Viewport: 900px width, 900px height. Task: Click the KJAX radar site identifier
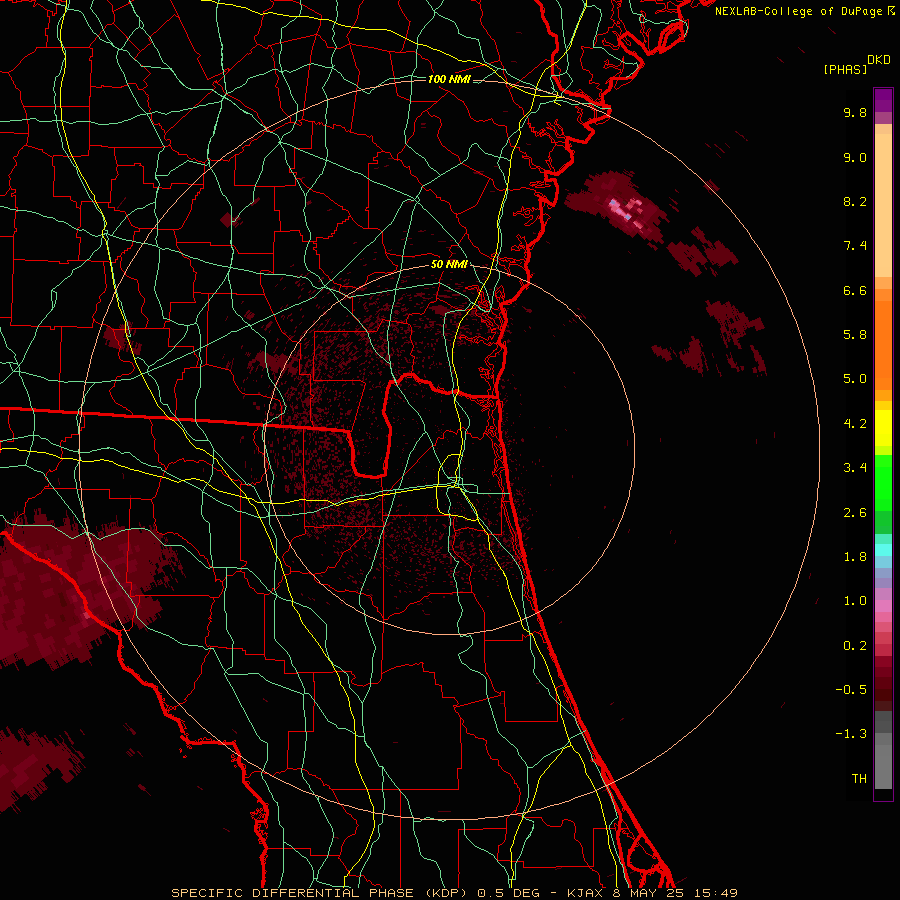pos(583,893)
